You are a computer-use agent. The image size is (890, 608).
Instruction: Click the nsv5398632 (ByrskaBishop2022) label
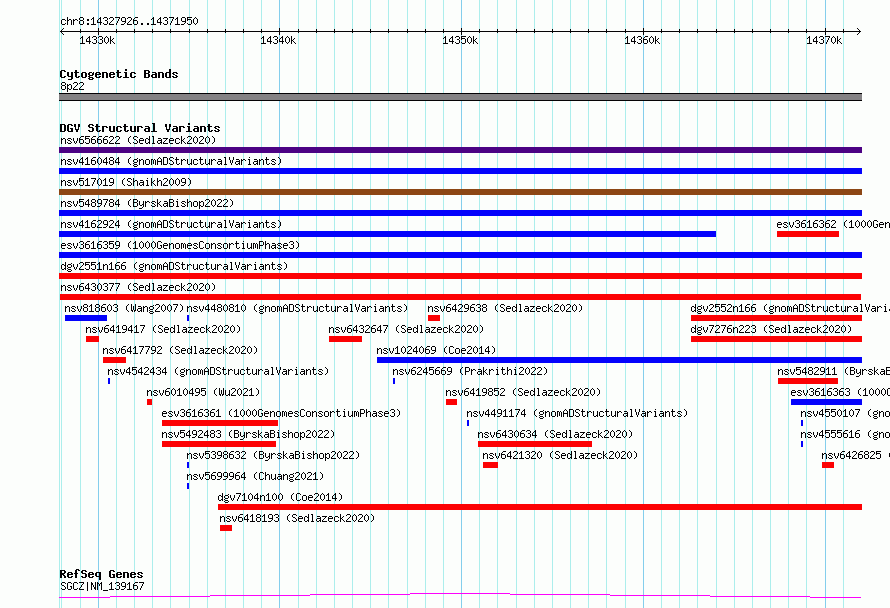(273, 455)
